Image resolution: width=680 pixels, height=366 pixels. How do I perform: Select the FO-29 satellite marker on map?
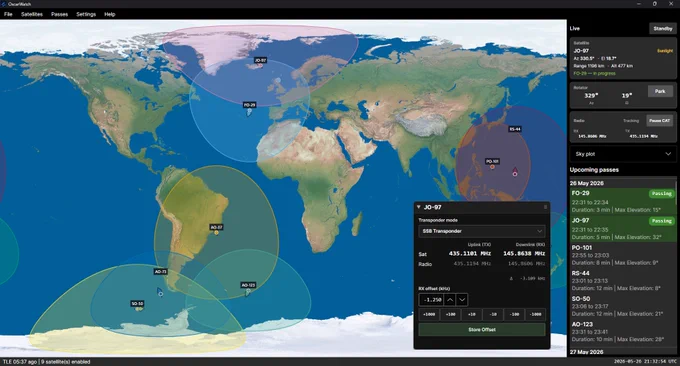pyautogui.click(x=249, y=112)
